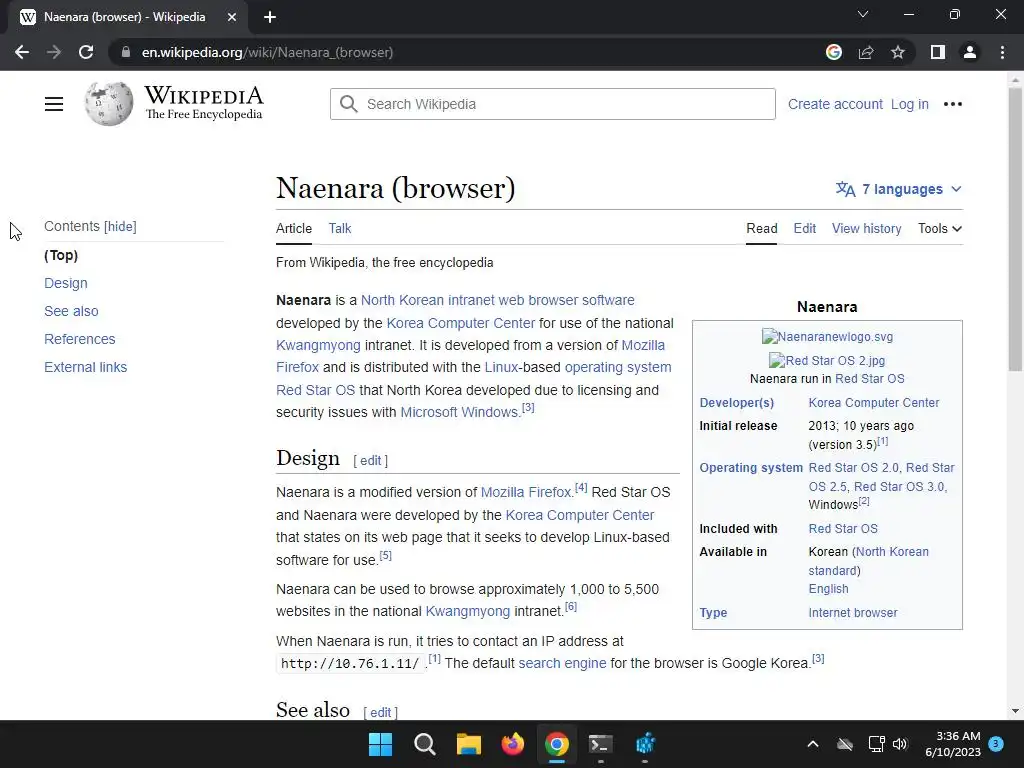Image resolution: width=1024 pixels, height=768 pixels.
Task: Click the Wikipedia globe logo
Action: click(108, 104)
